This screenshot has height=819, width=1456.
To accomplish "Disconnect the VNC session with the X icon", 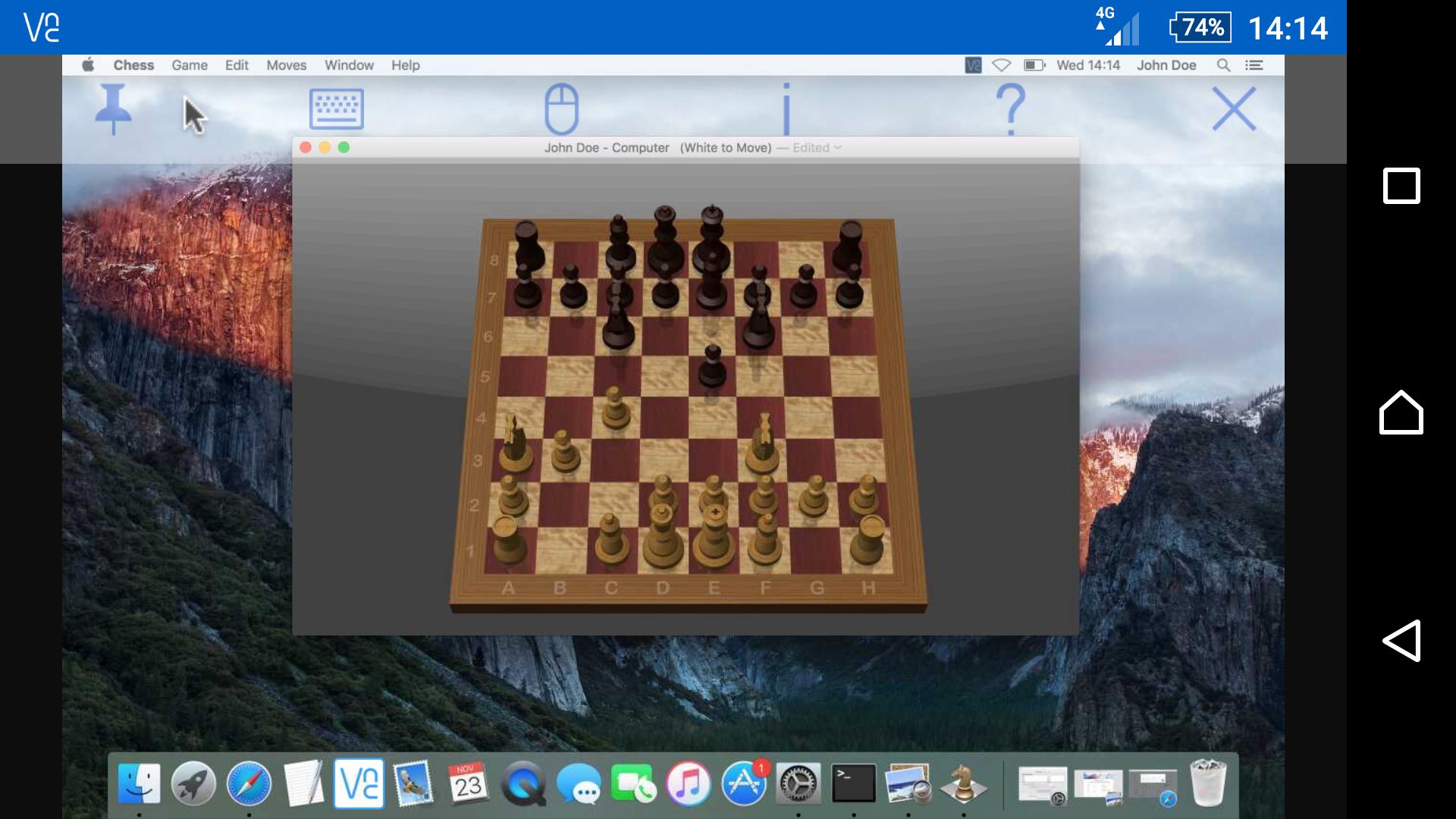I will pyautogui.click(x=1234, y=108).
